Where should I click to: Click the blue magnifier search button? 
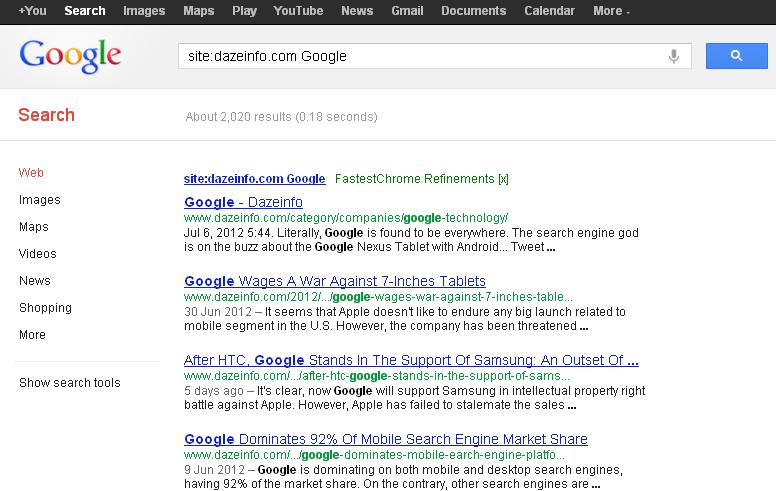click(x=736, y=56)
